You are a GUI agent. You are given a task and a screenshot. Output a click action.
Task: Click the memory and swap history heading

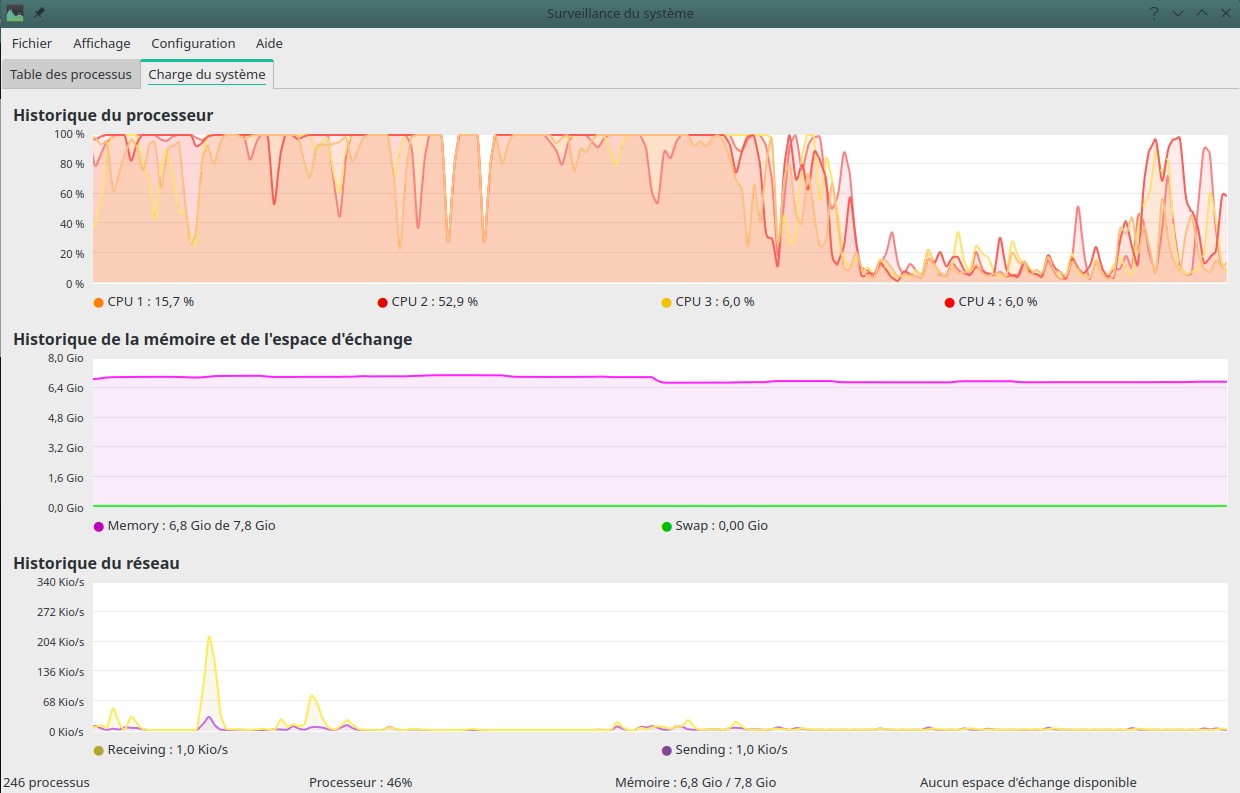tap(213, 339)
